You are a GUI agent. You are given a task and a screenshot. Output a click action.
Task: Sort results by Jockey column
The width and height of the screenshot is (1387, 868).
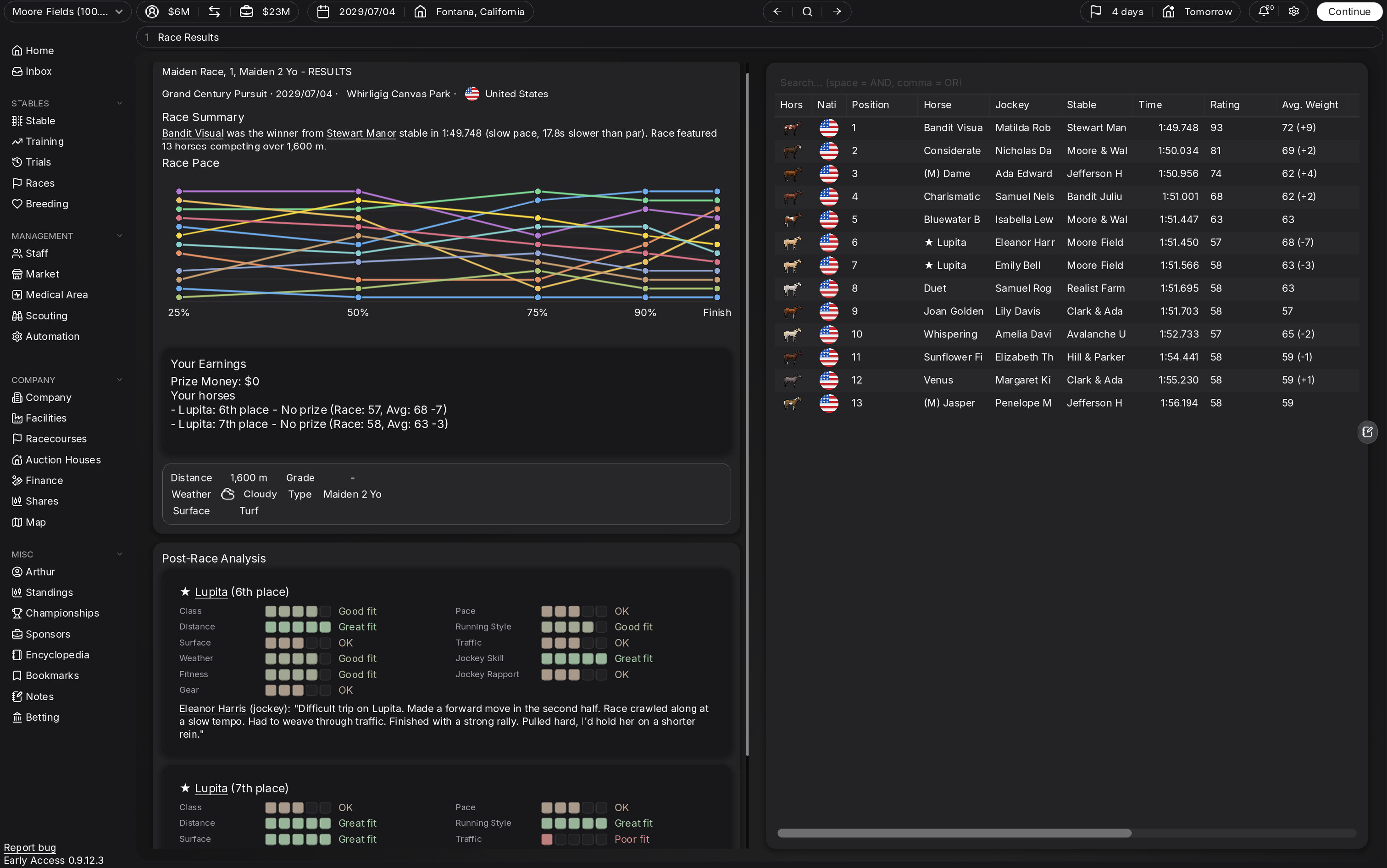pos(1011,105)
